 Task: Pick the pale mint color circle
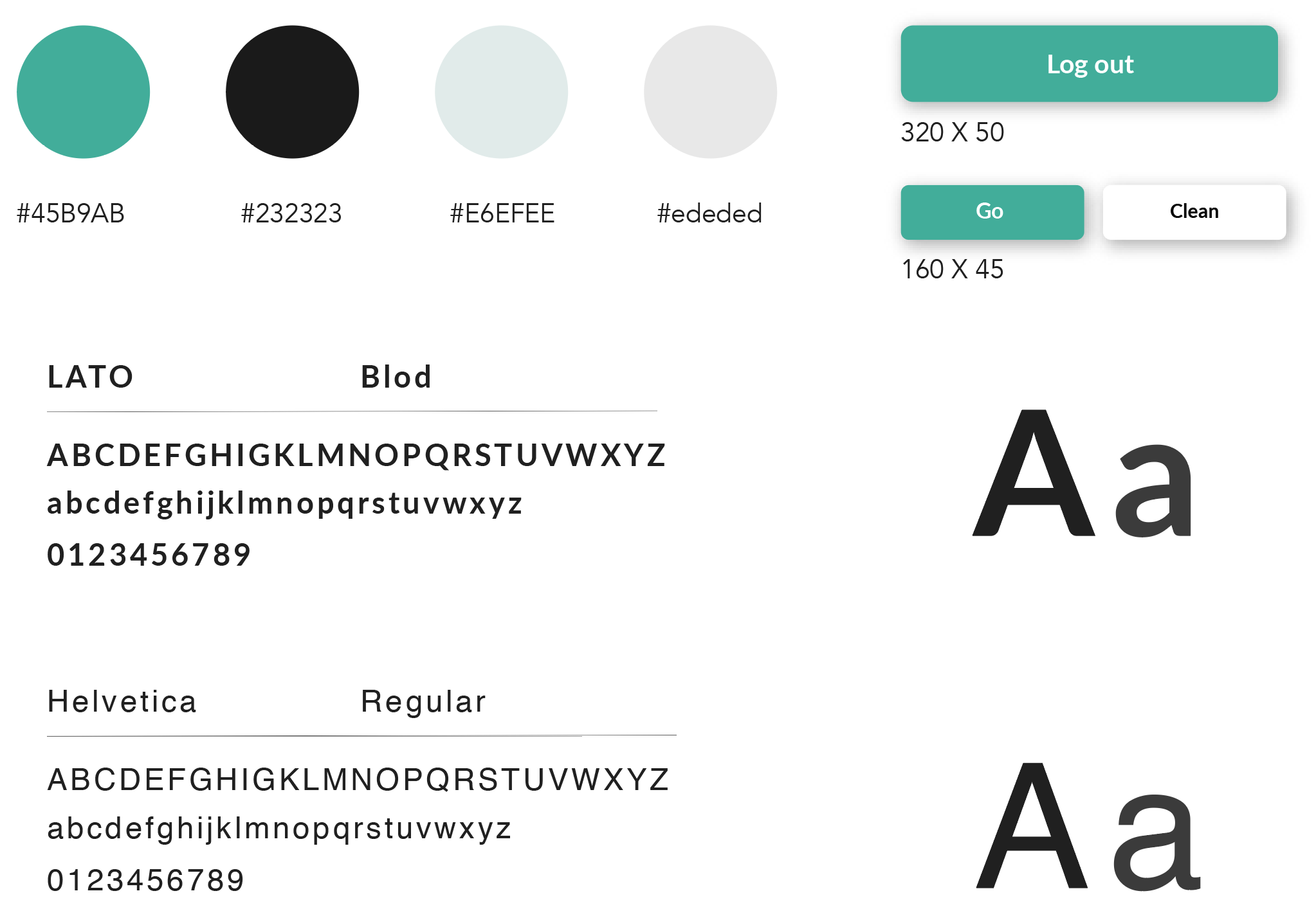pyautogui.click(x=501, y=92)
